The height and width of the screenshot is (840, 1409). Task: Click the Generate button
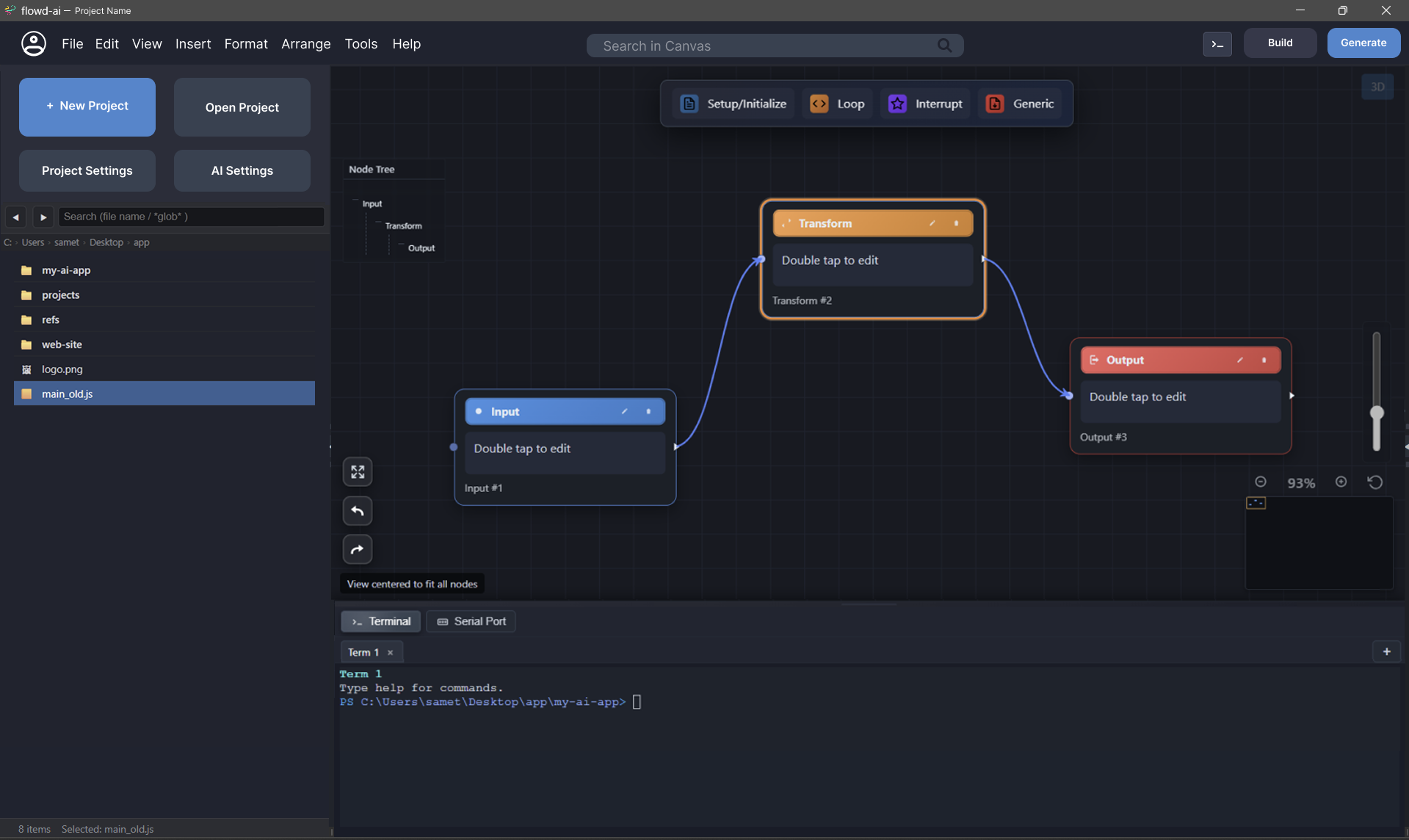(1363, 43)
